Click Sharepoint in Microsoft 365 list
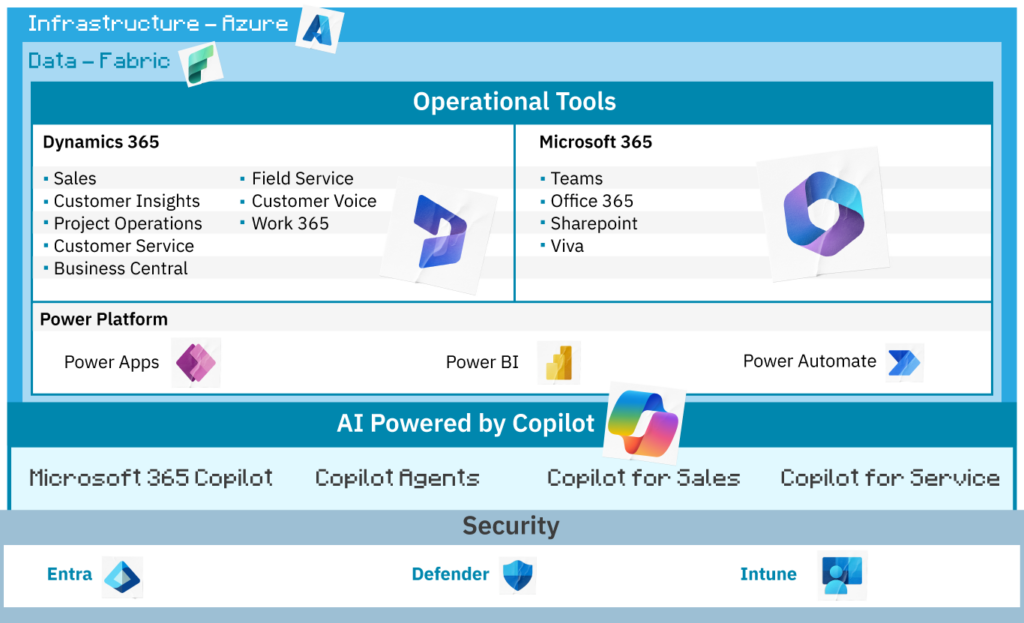 [593, 223]
